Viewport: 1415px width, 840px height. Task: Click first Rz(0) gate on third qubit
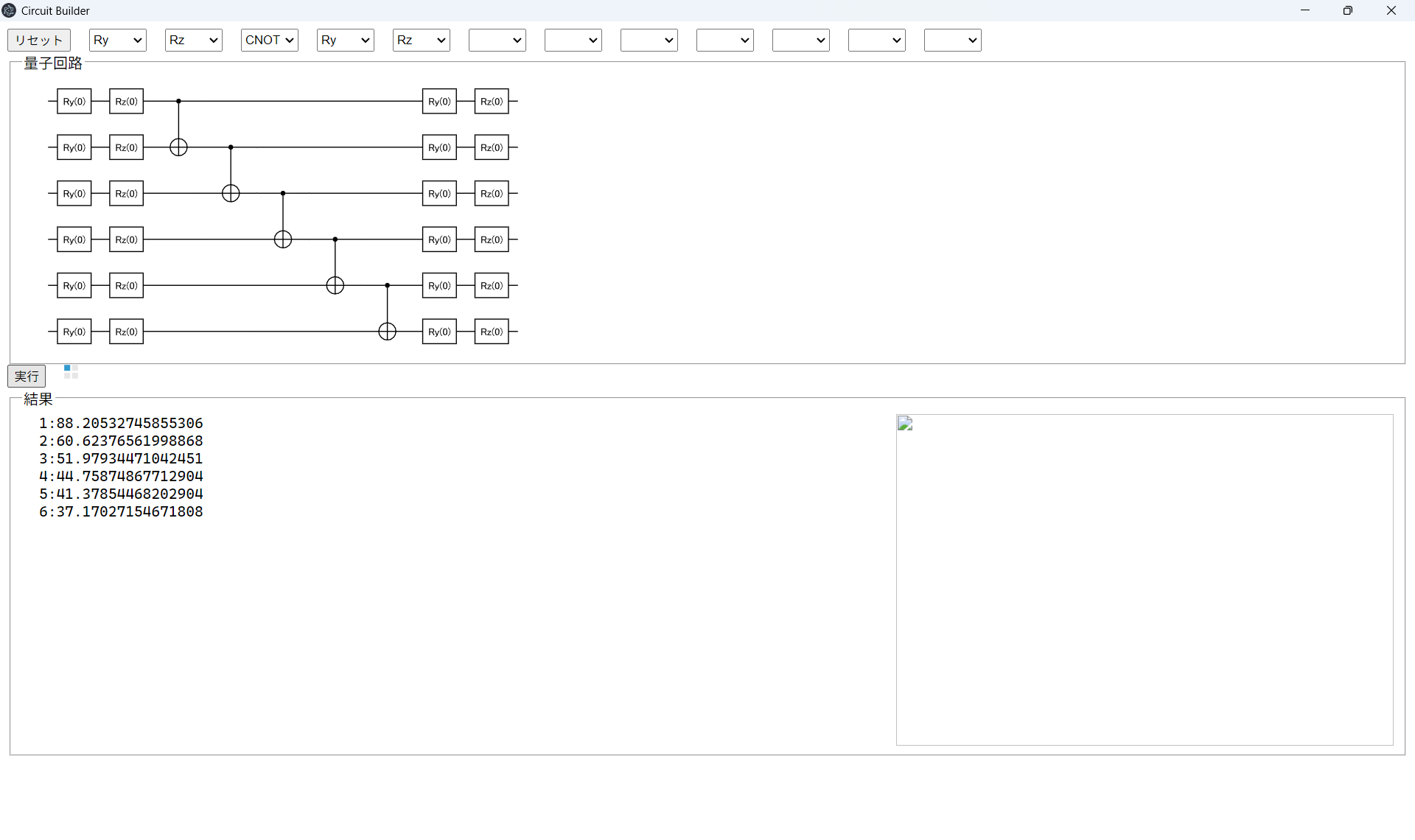[x=127, y=194]
